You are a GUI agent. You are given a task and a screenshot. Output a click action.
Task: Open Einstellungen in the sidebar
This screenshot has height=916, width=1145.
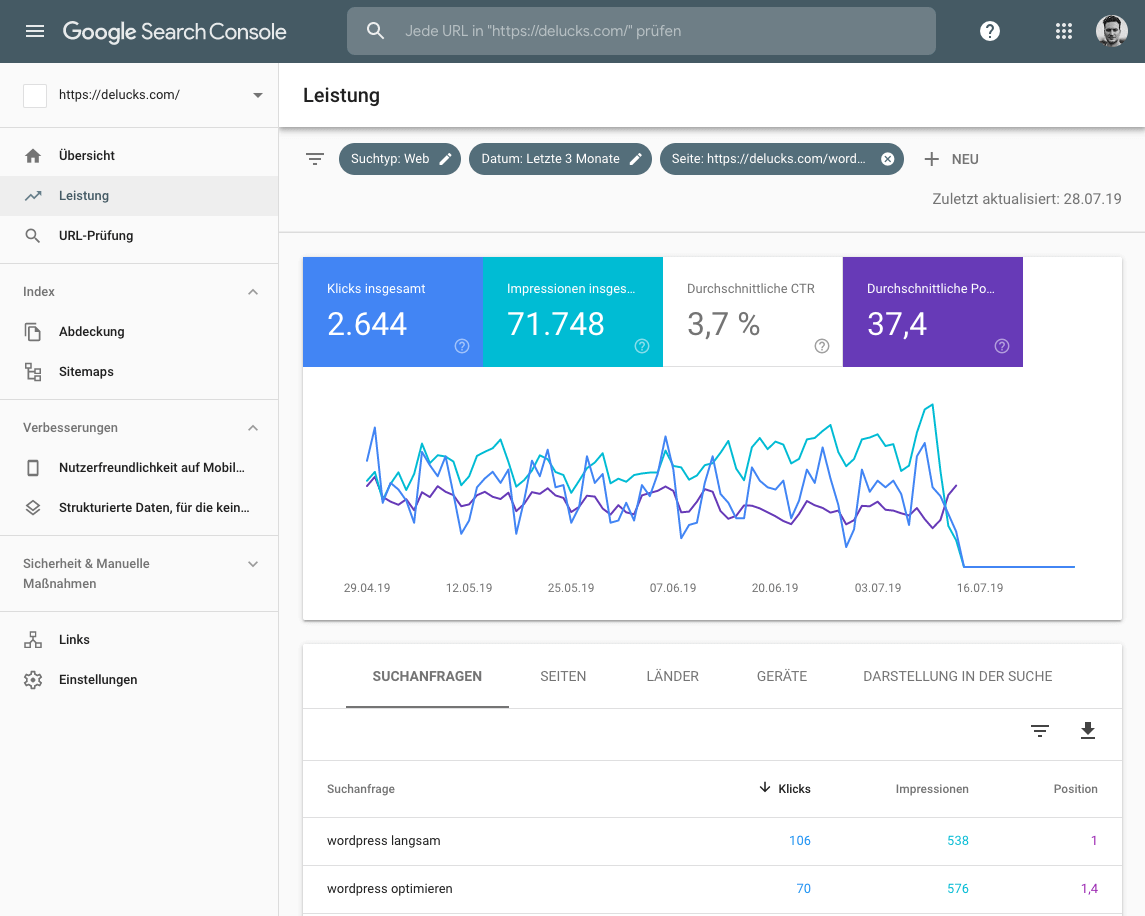pos(139,680)
